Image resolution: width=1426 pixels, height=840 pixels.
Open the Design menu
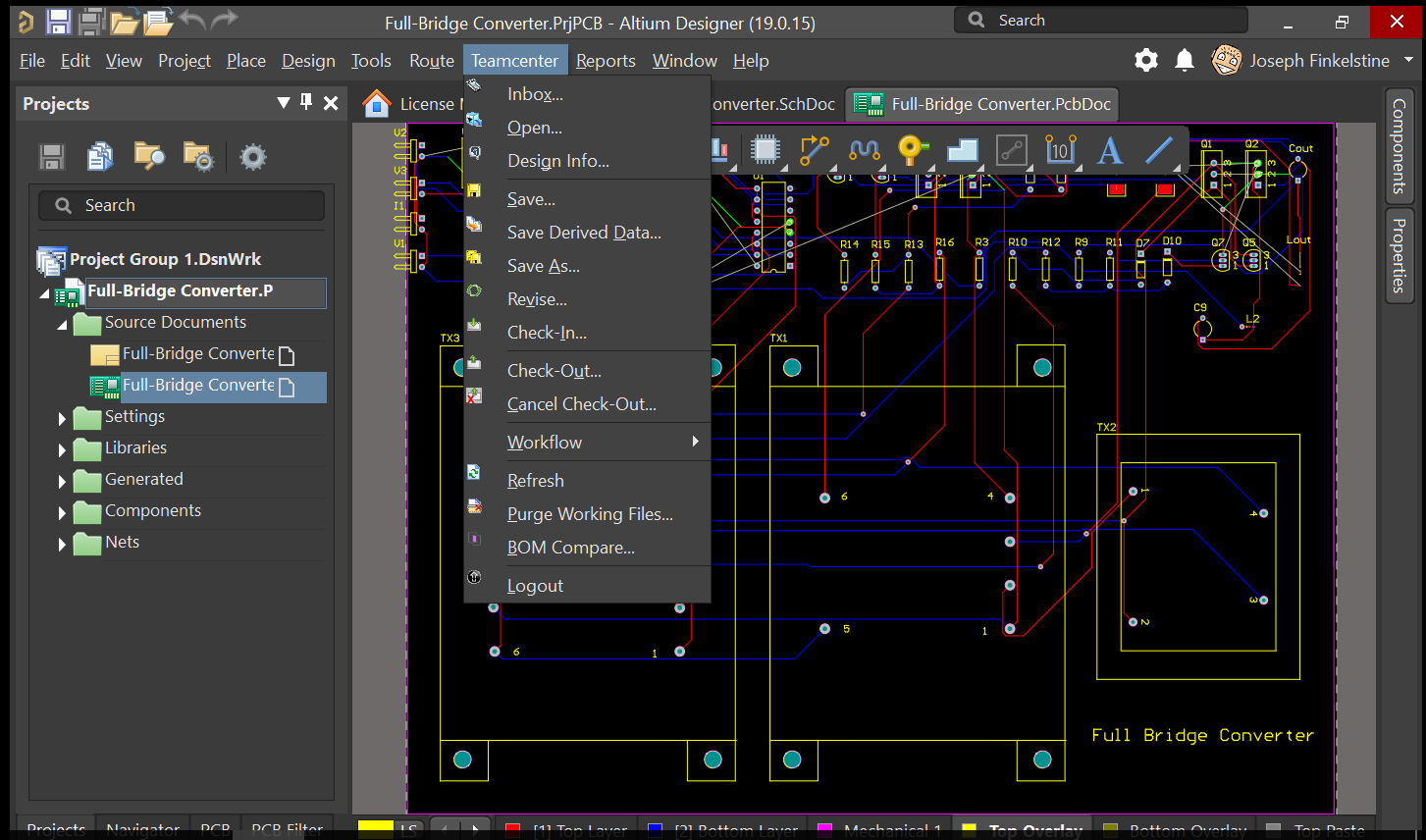(x=308, y=61)
